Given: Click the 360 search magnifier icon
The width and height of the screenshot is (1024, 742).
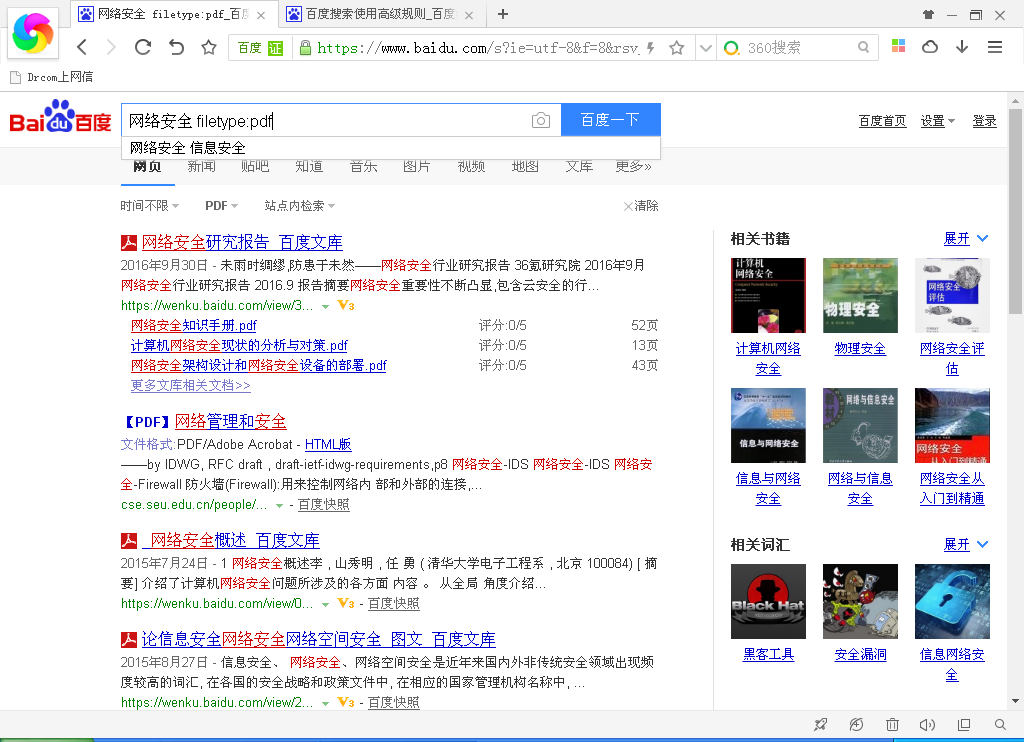Looking at the screenshot, I should coord(863,47).
